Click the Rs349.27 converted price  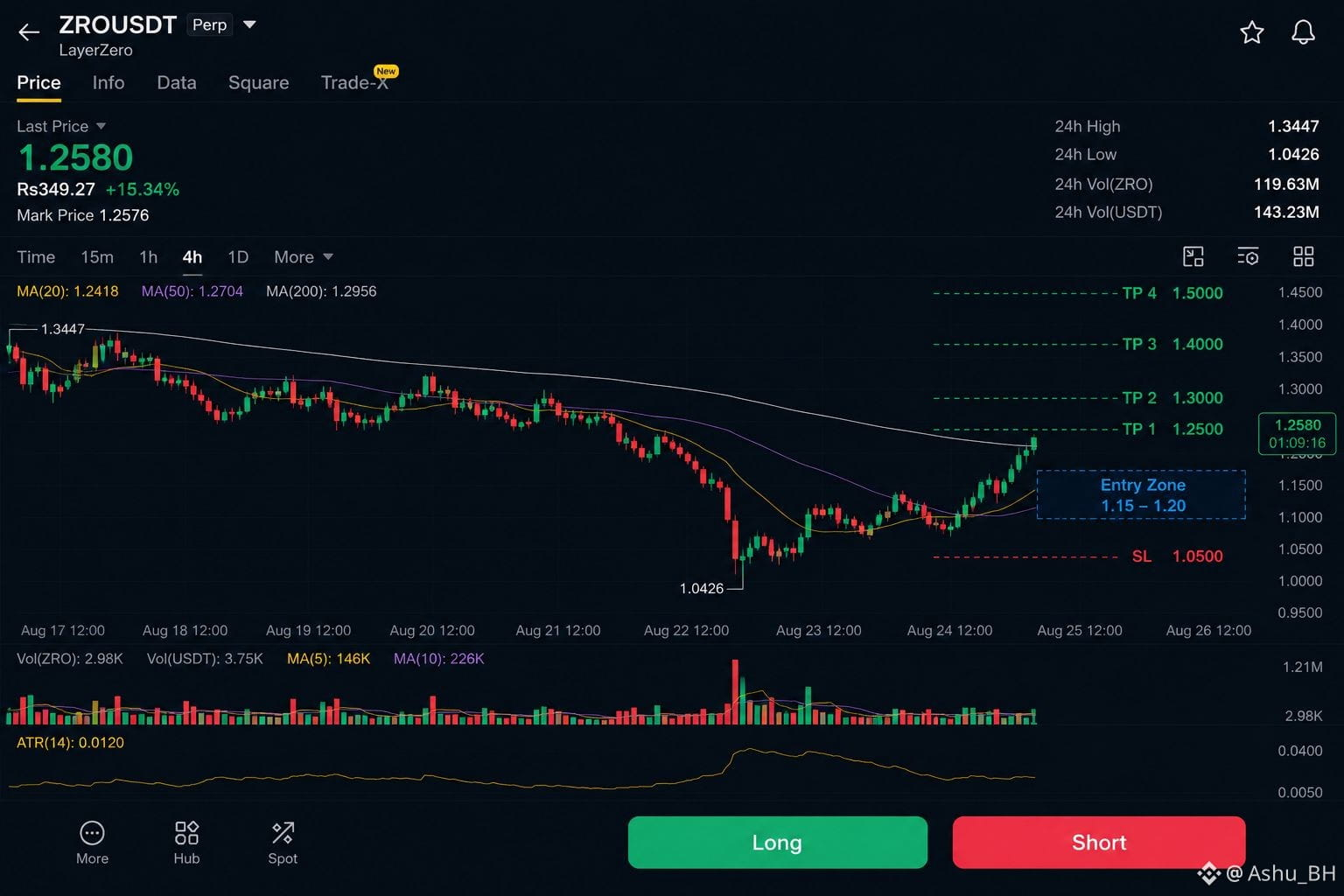[56, 189]
